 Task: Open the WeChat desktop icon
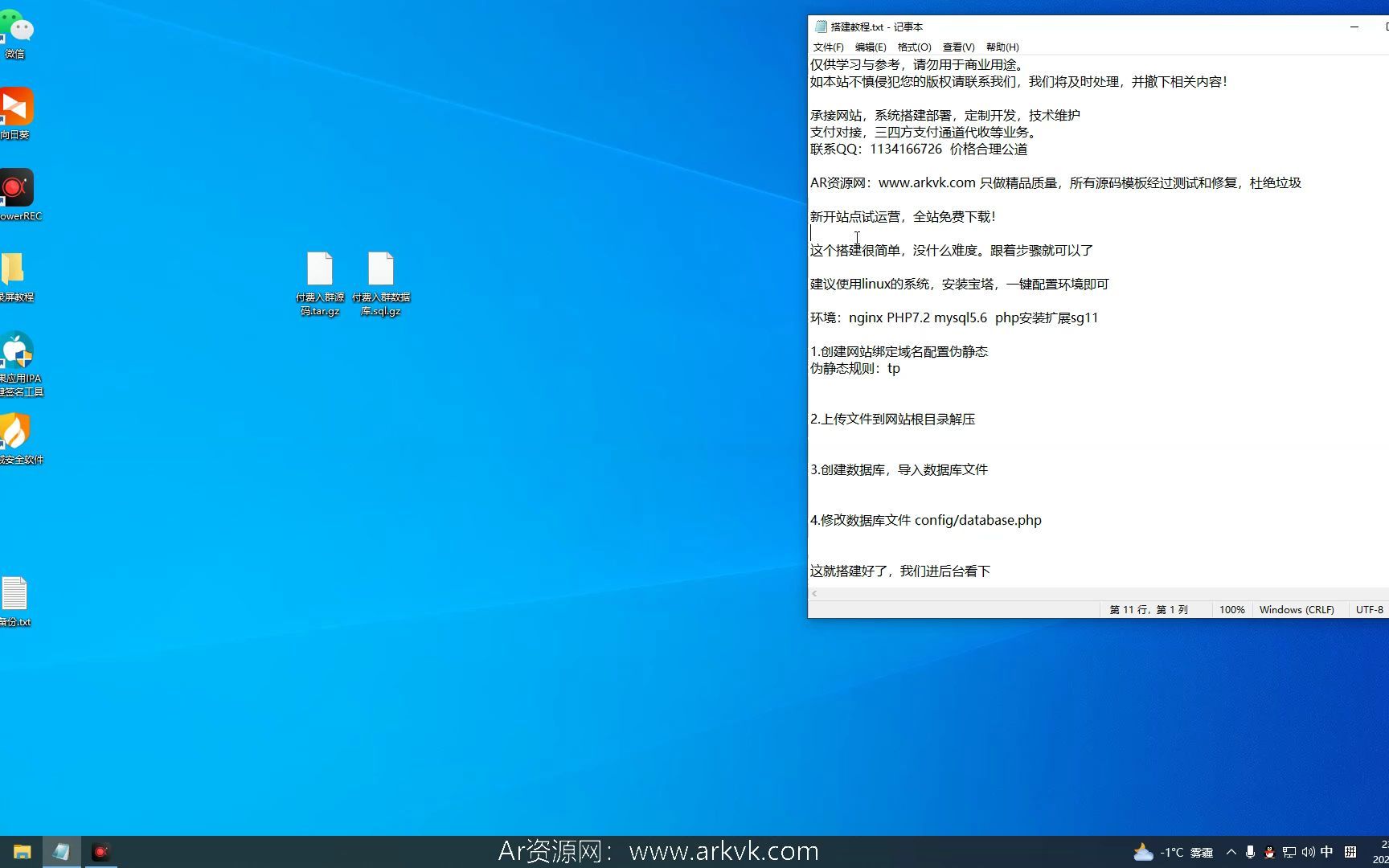tap(15, 36)
